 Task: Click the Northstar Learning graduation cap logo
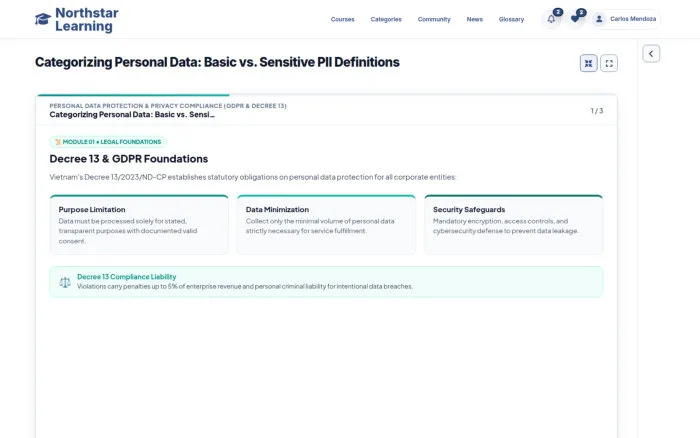pos(43,19)
